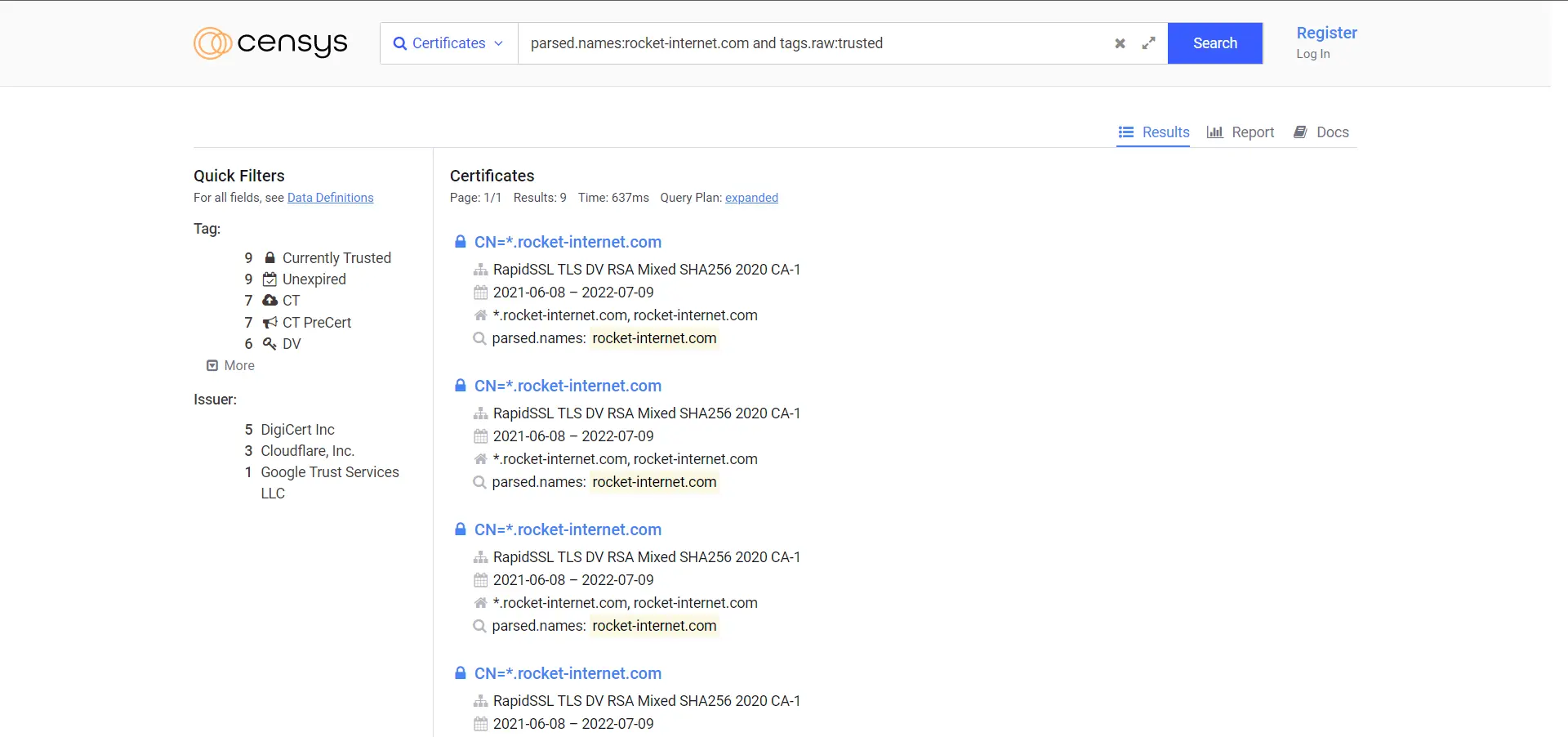
Task: Open the first CN=*.rocket-internet.com certificate
Action: [568, 242]
